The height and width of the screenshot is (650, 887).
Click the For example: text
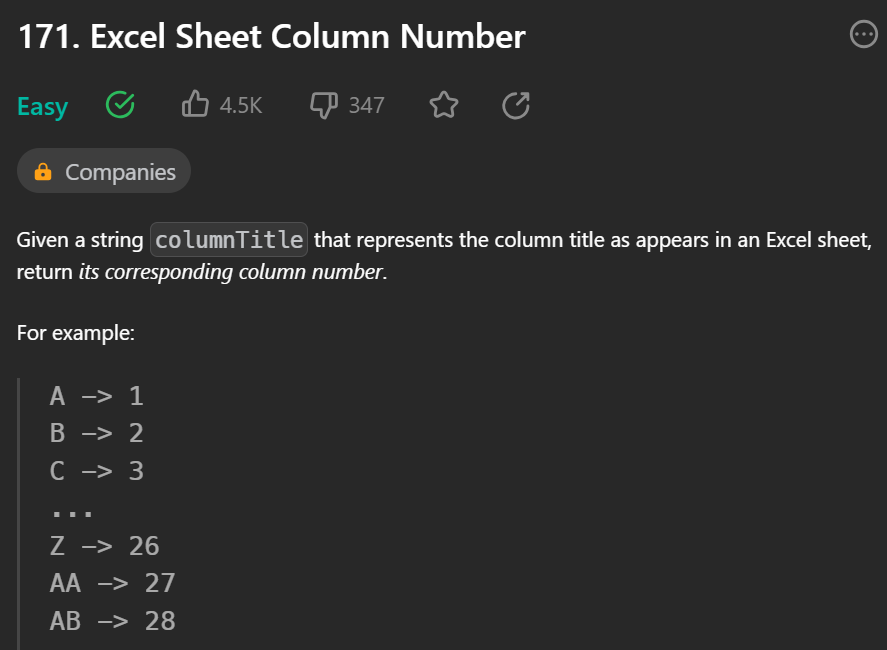[x=76, y=333]
